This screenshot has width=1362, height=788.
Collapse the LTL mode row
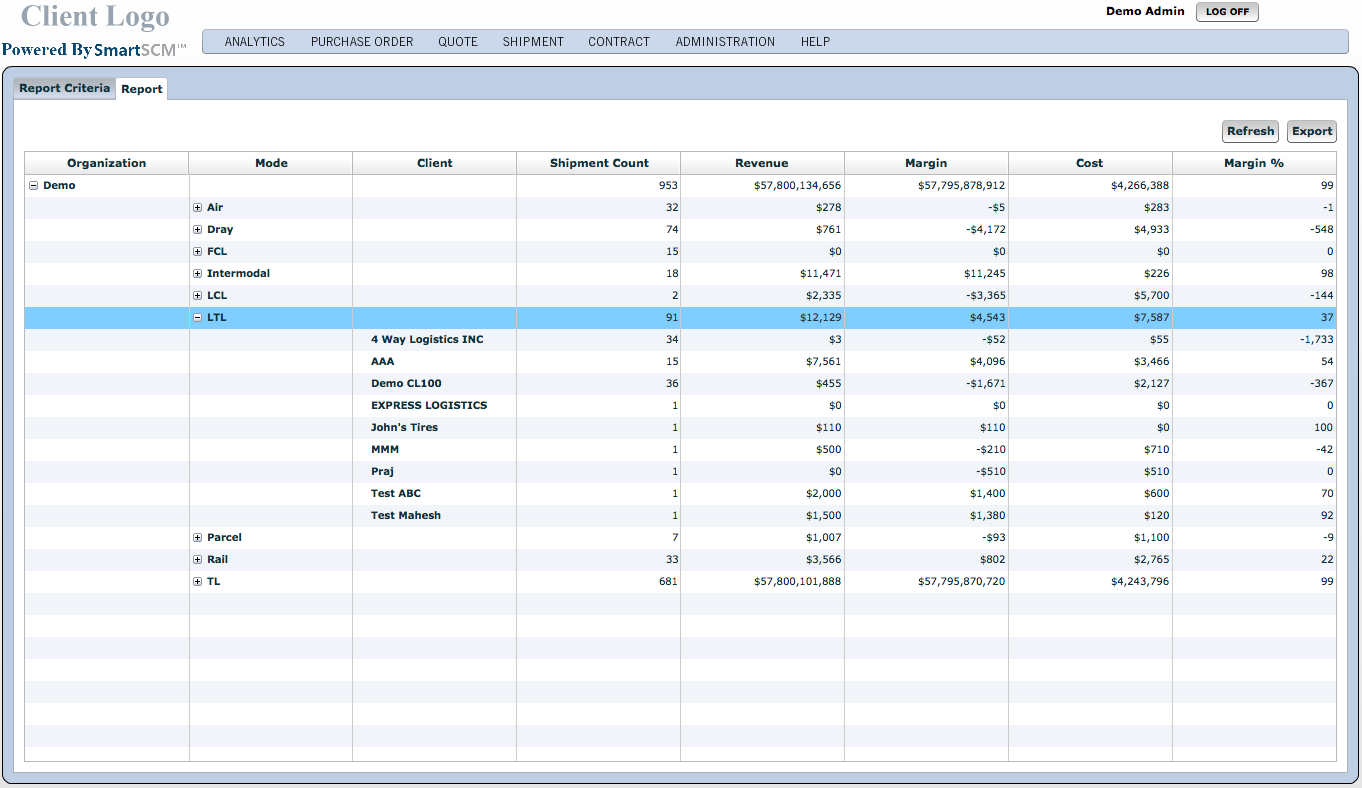198,318
